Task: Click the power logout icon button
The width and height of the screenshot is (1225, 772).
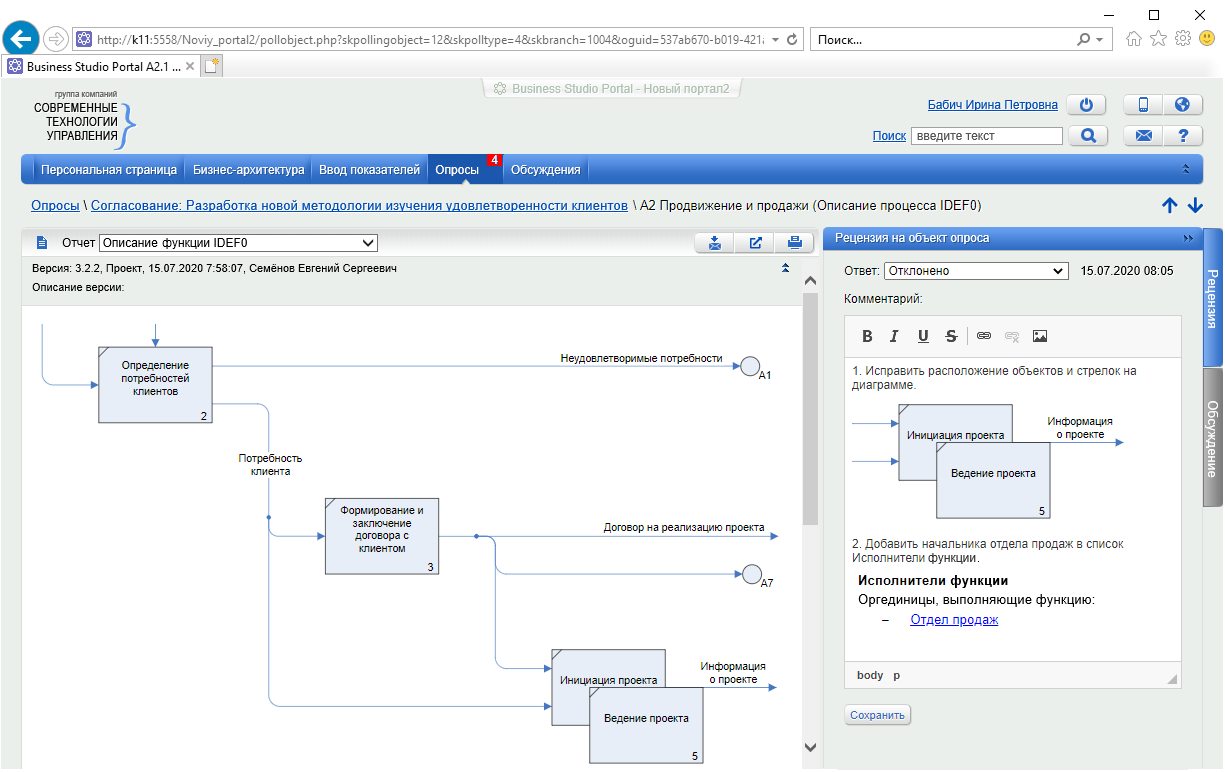Action: (x=1087, y=105)
